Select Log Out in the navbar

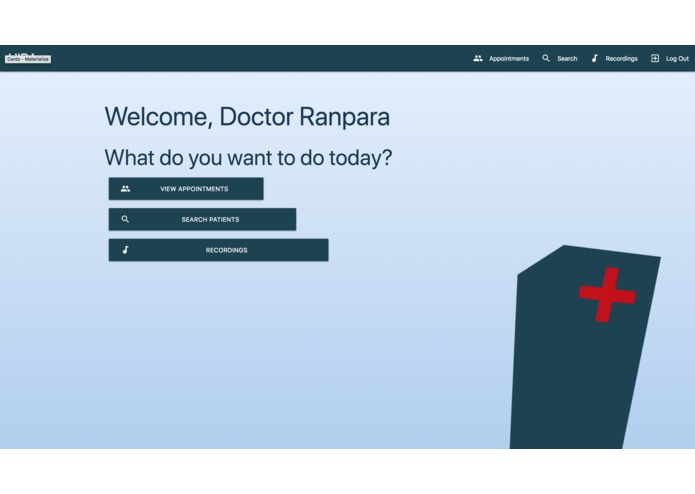point(677,58)
